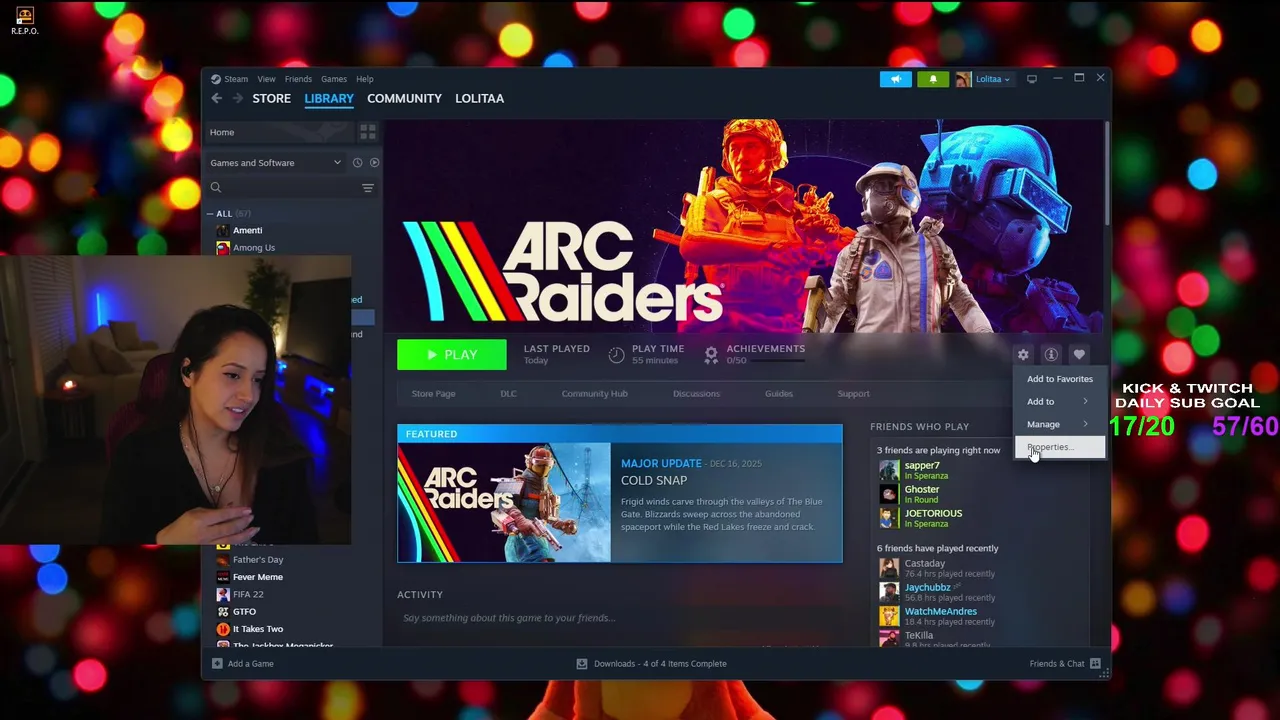Open the Support link
This screenshot has width=1280, height=720.
pos(853,394)
